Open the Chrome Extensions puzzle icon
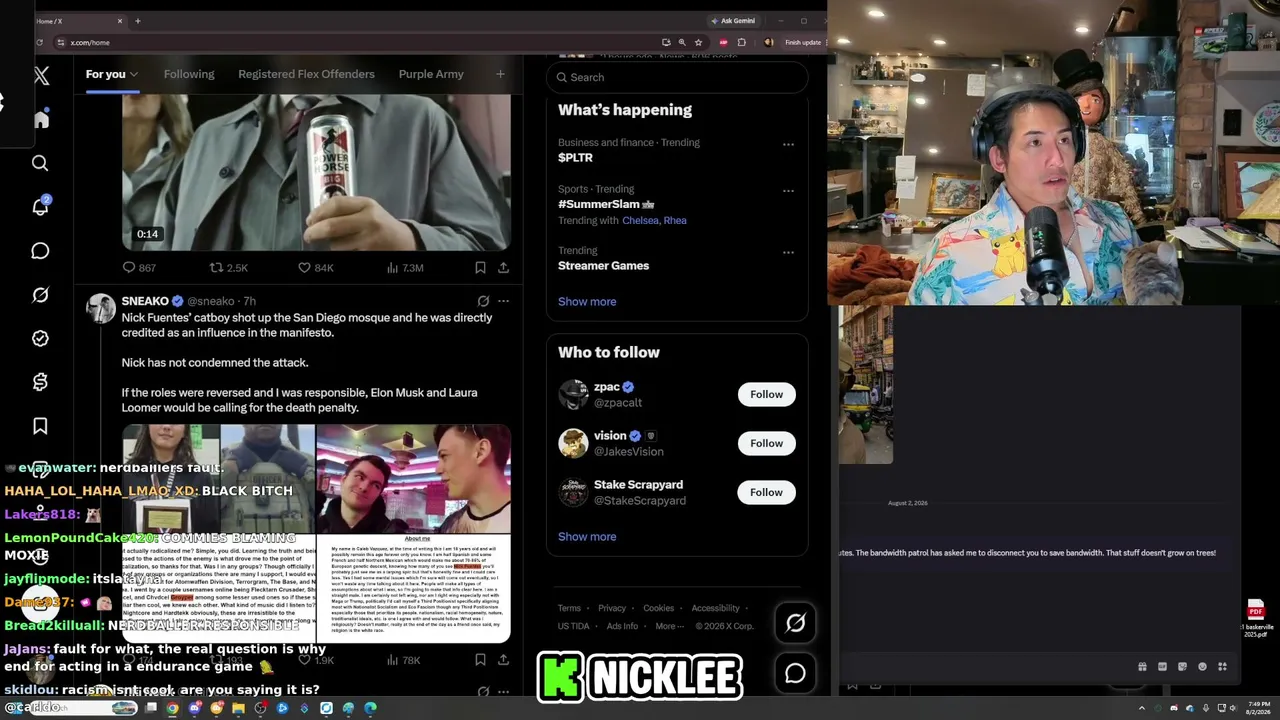 [741, 42]
